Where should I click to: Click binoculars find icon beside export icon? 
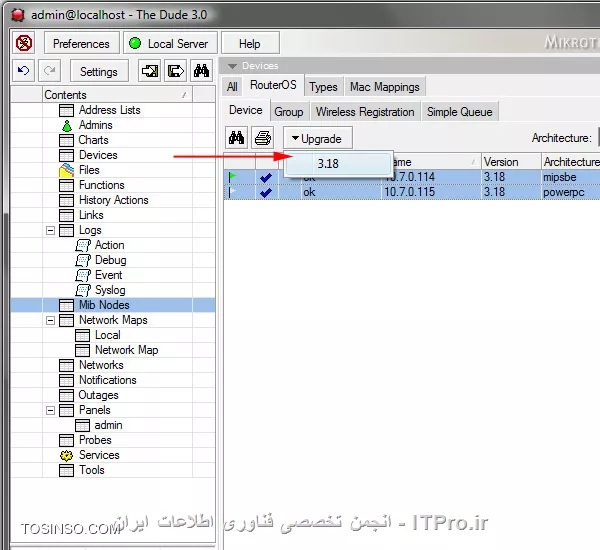coord(201,71)
